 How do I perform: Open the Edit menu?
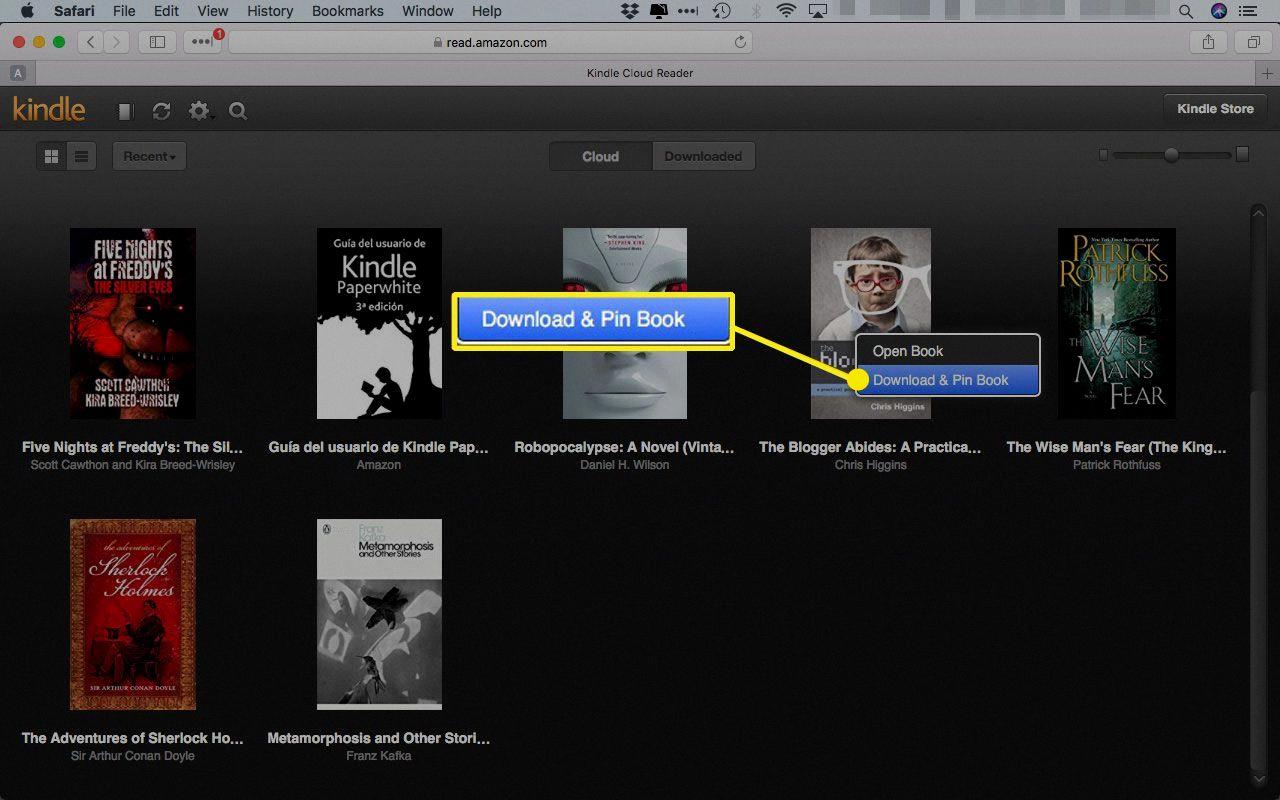pos(166,11)
